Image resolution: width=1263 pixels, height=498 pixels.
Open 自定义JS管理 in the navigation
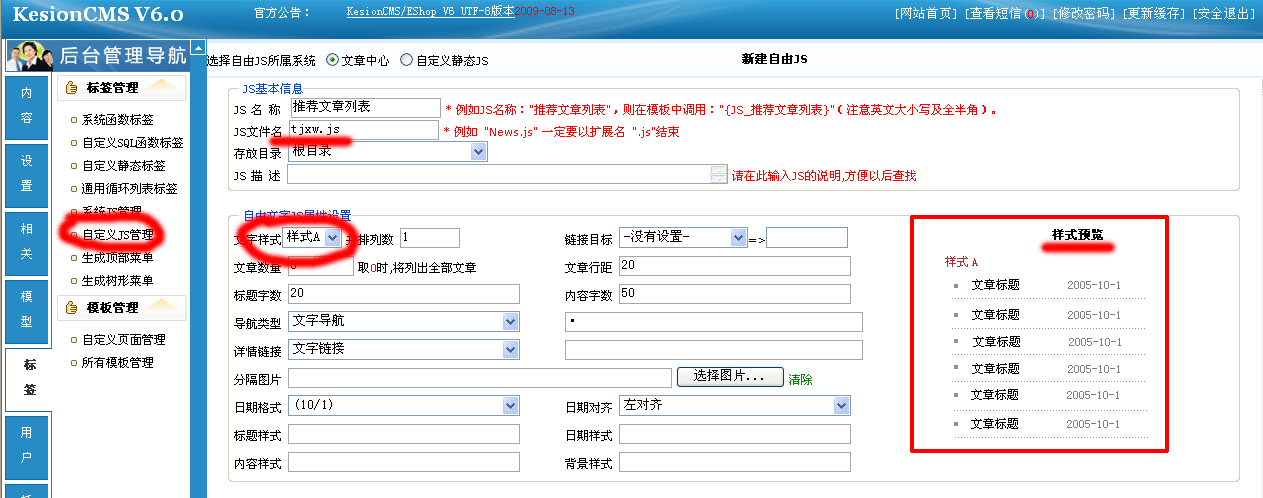118,235
